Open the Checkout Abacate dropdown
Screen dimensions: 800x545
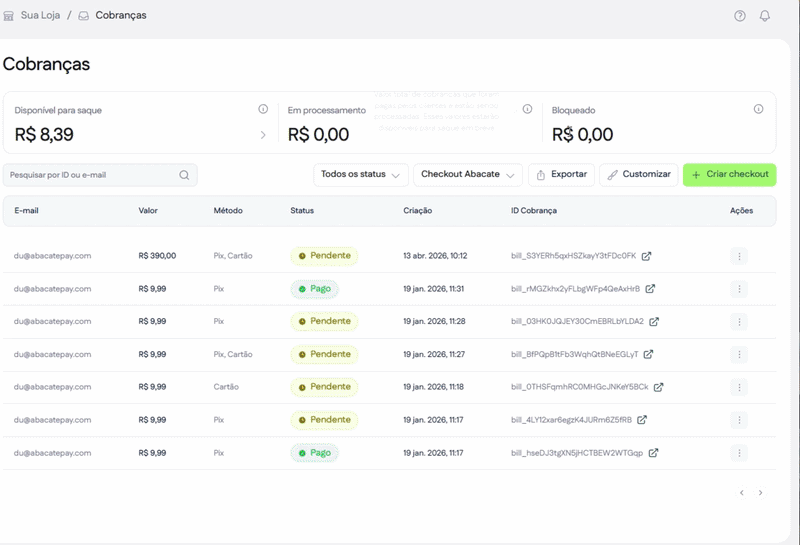[x=468, y=175]
